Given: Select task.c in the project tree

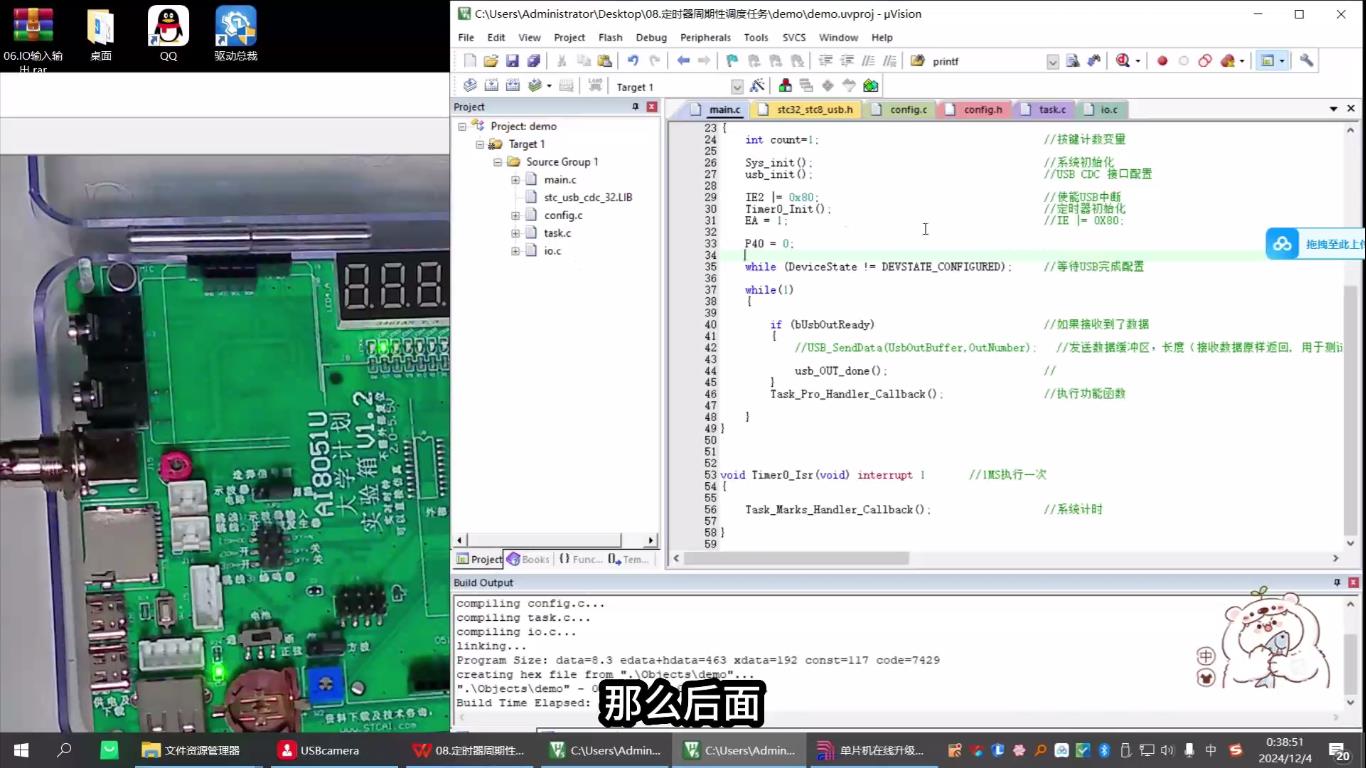Looking at the screenshot, I should tap(557, 233).
